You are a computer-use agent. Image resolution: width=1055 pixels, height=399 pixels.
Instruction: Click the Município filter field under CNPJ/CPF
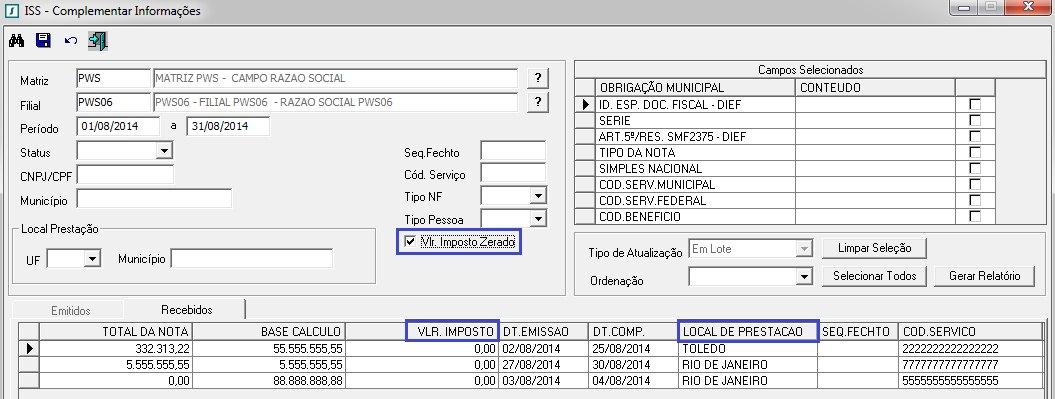[x=154, y=199]
